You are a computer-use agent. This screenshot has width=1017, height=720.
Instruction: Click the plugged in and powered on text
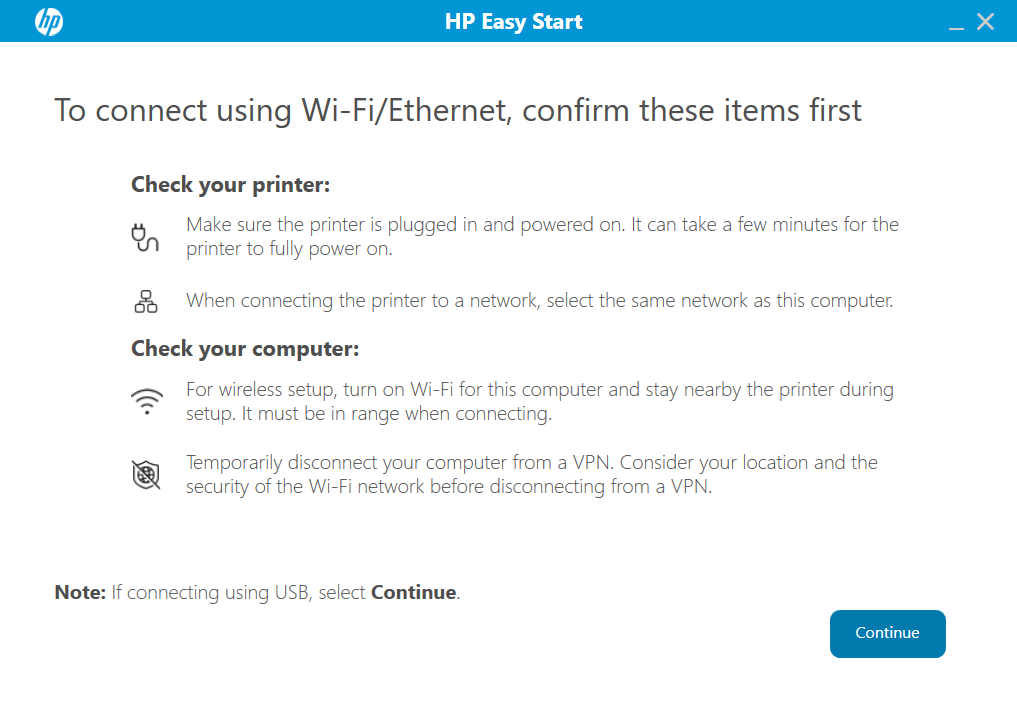click(x=542, y=236)
